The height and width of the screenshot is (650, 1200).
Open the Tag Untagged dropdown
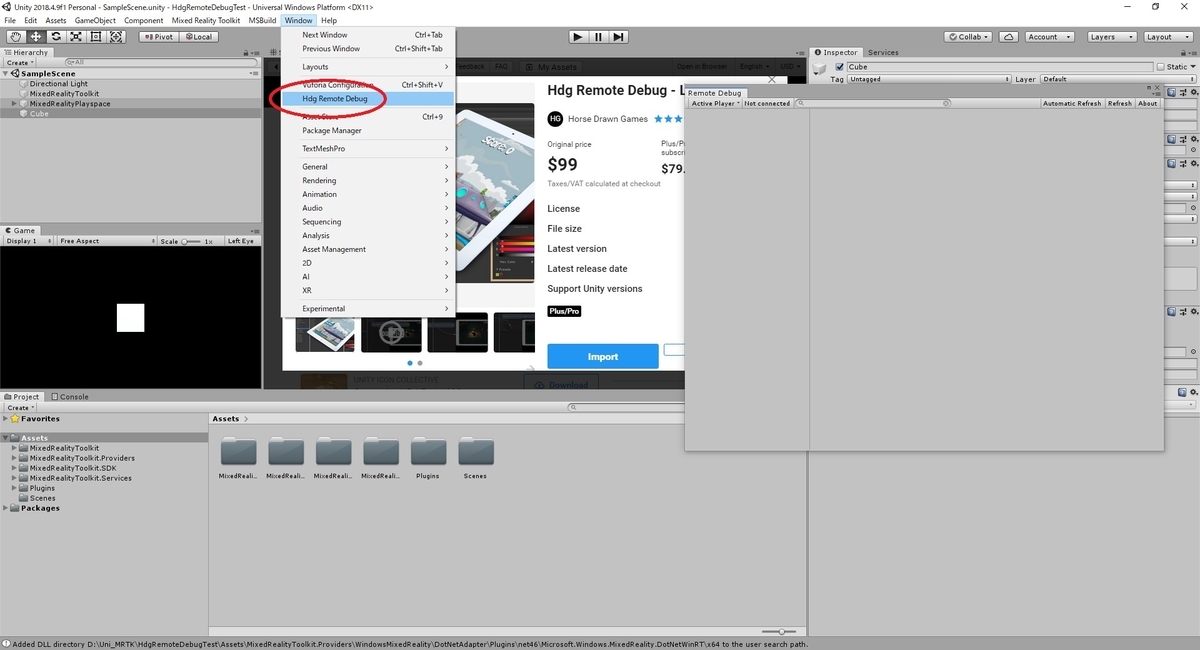click(x=929, y=79)
